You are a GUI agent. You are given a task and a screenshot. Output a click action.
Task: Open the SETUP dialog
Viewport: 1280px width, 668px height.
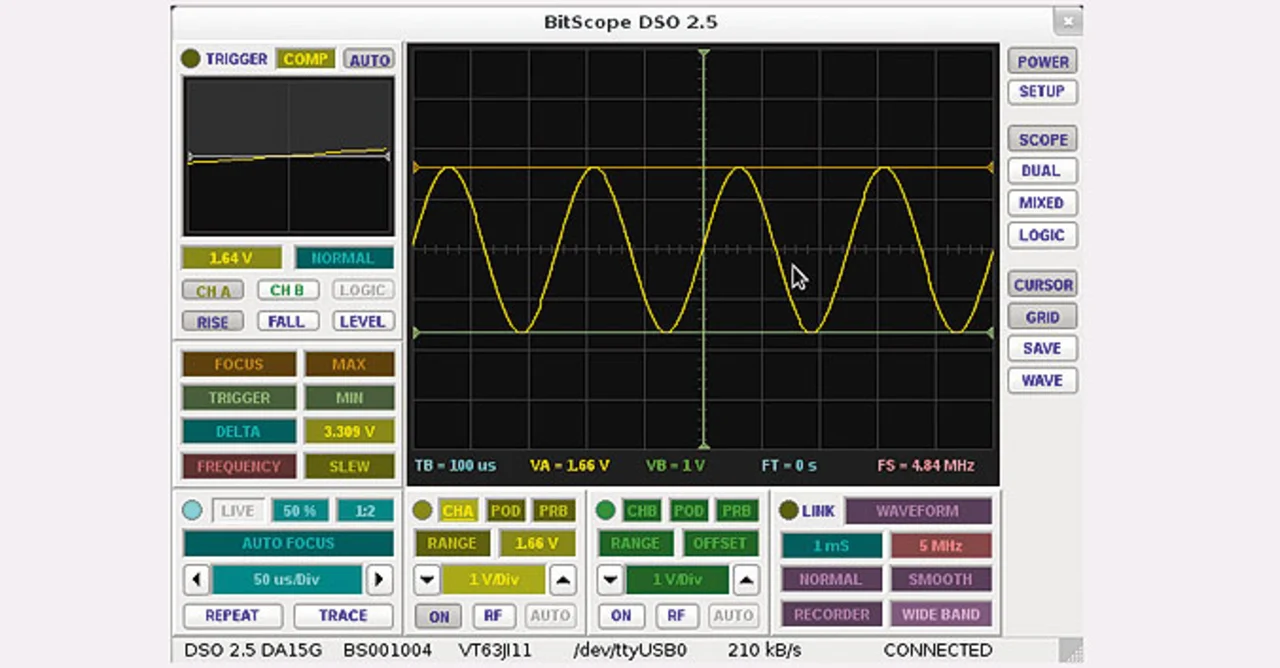point(1042,91)
